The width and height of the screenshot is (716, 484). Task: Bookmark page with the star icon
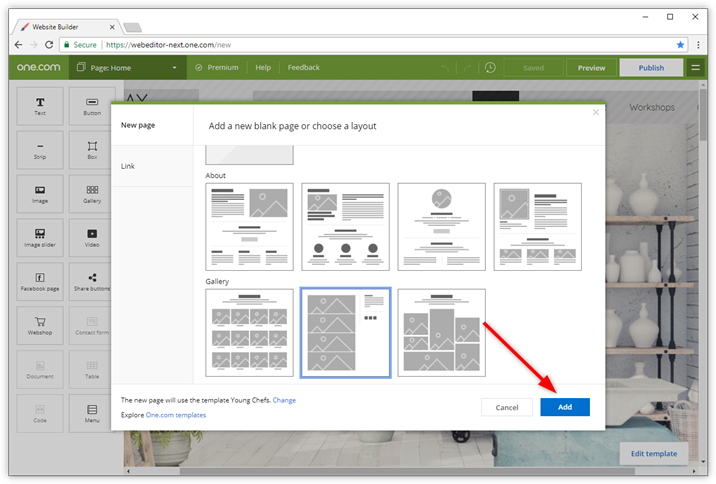(681, 45)
